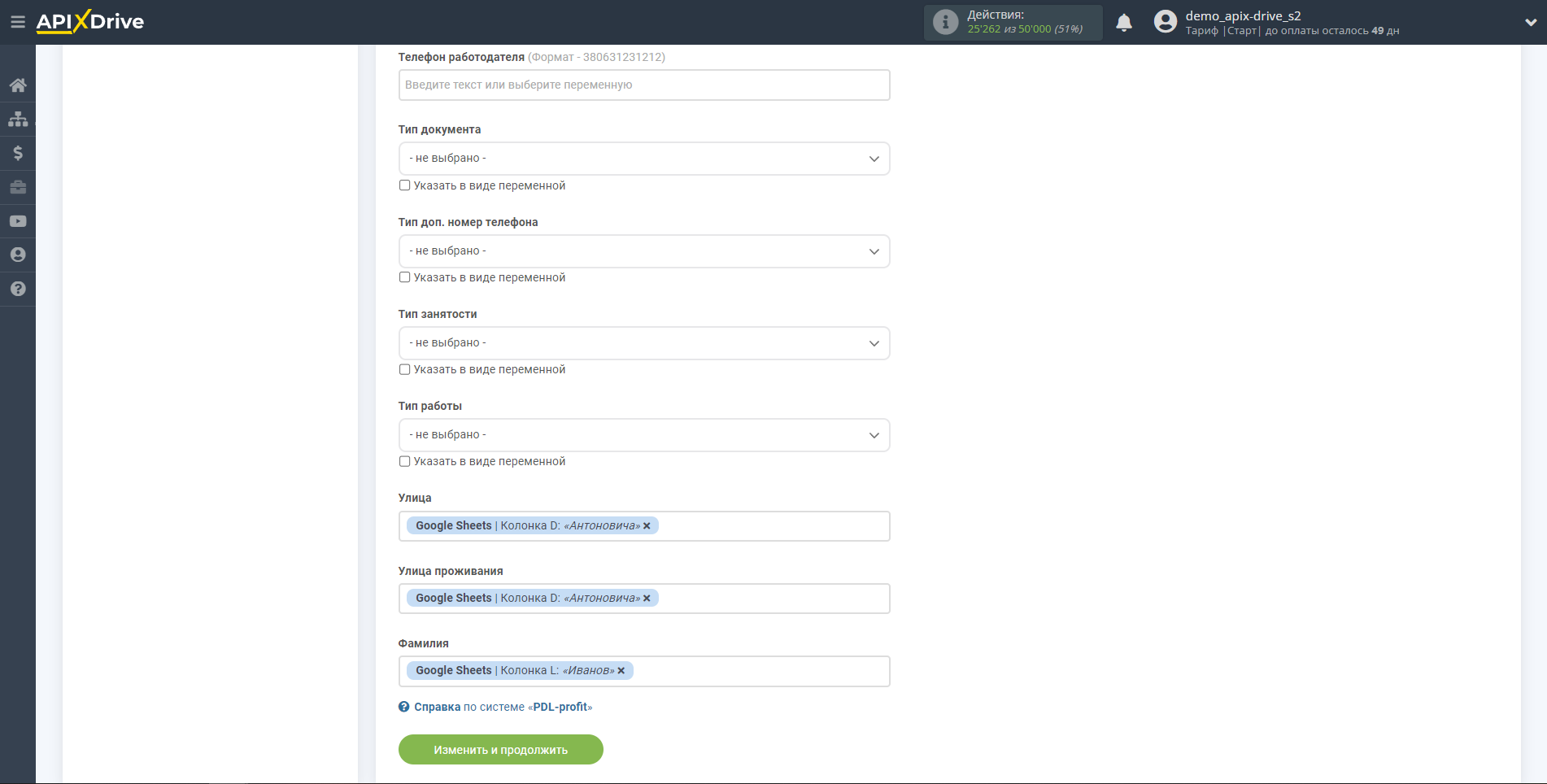The image size is (1547, 784).
Task: Open the Справка PDL-profit help link
Action: click(x=503, y=707)
